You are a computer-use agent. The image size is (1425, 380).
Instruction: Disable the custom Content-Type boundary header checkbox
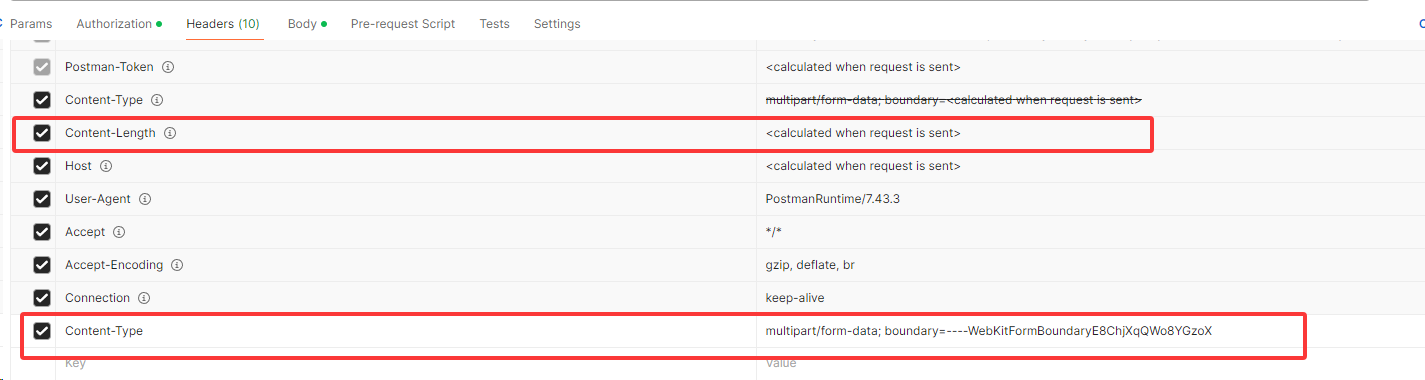pos(42,331)
